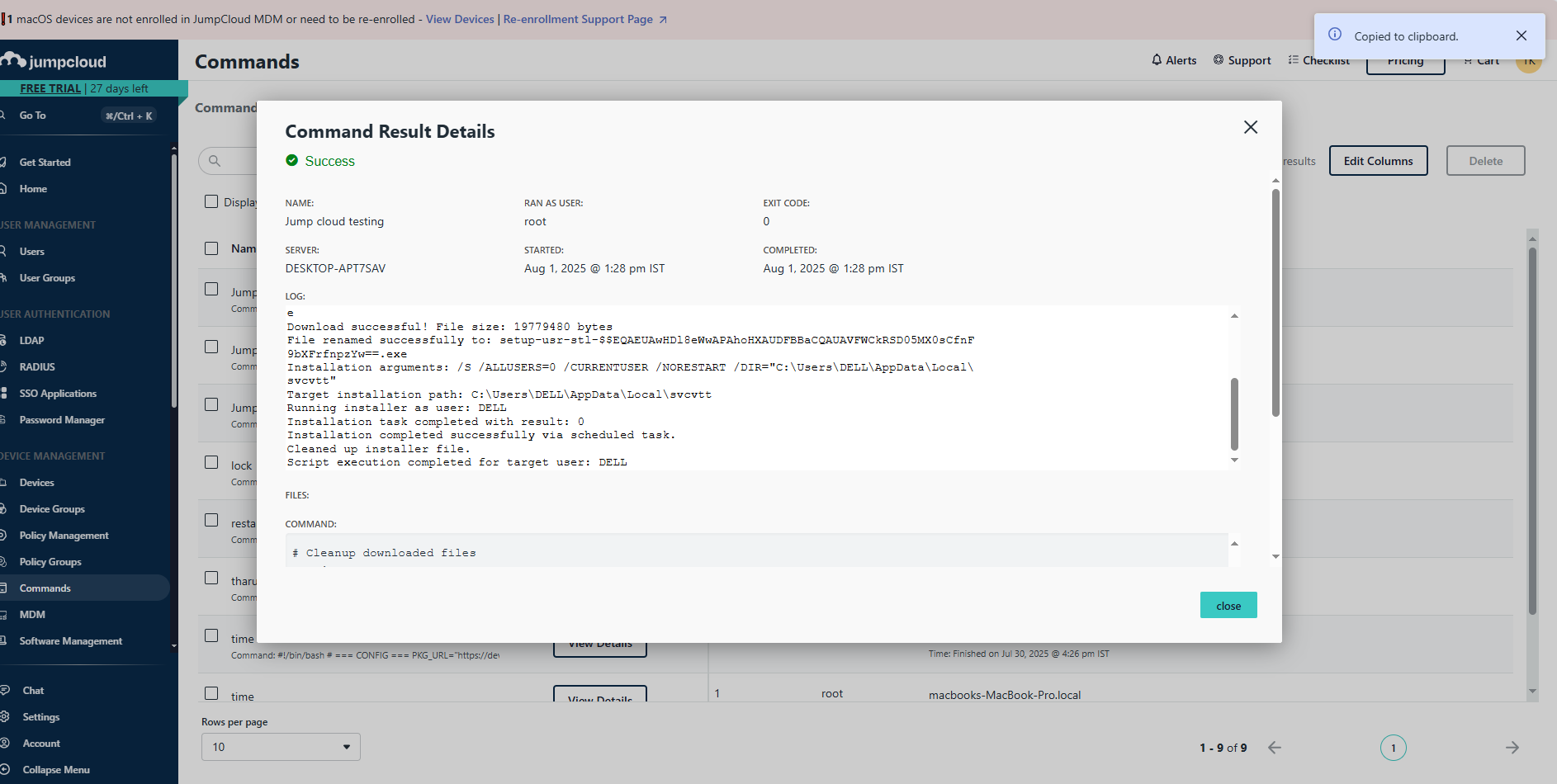
Task: Open Rows per page dropdown
Action: [x=281, y=747]
